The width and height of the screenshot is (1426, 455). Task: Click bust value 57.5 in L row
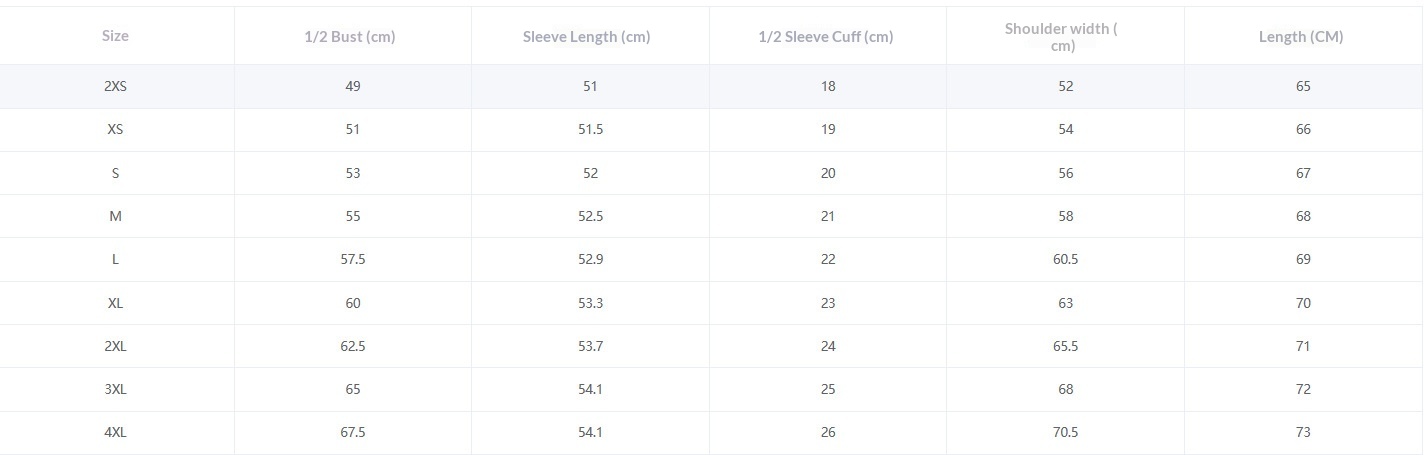(353, 259)
